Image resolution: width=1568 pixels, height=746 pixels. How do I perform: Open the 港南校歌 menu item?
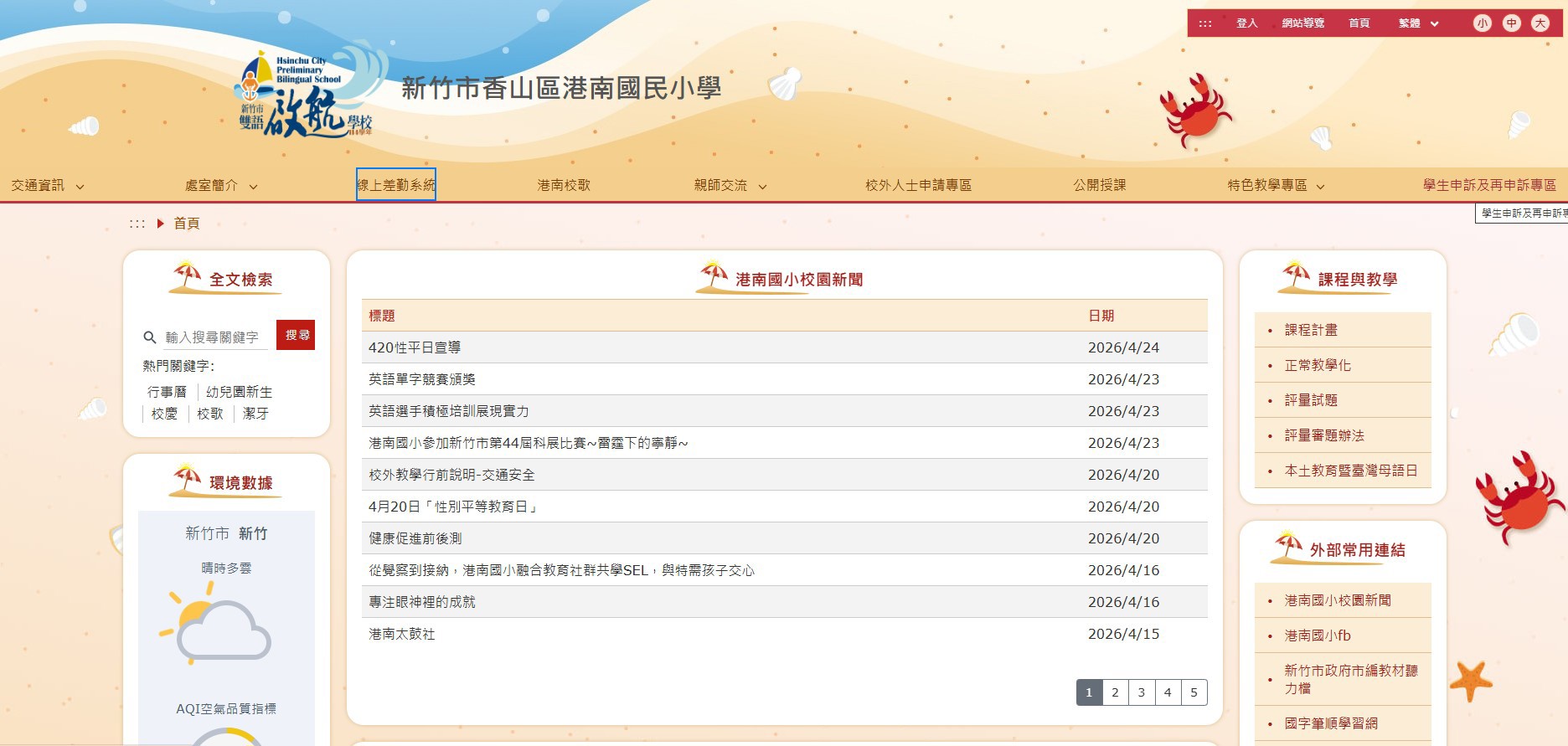[x=564, y=186]
